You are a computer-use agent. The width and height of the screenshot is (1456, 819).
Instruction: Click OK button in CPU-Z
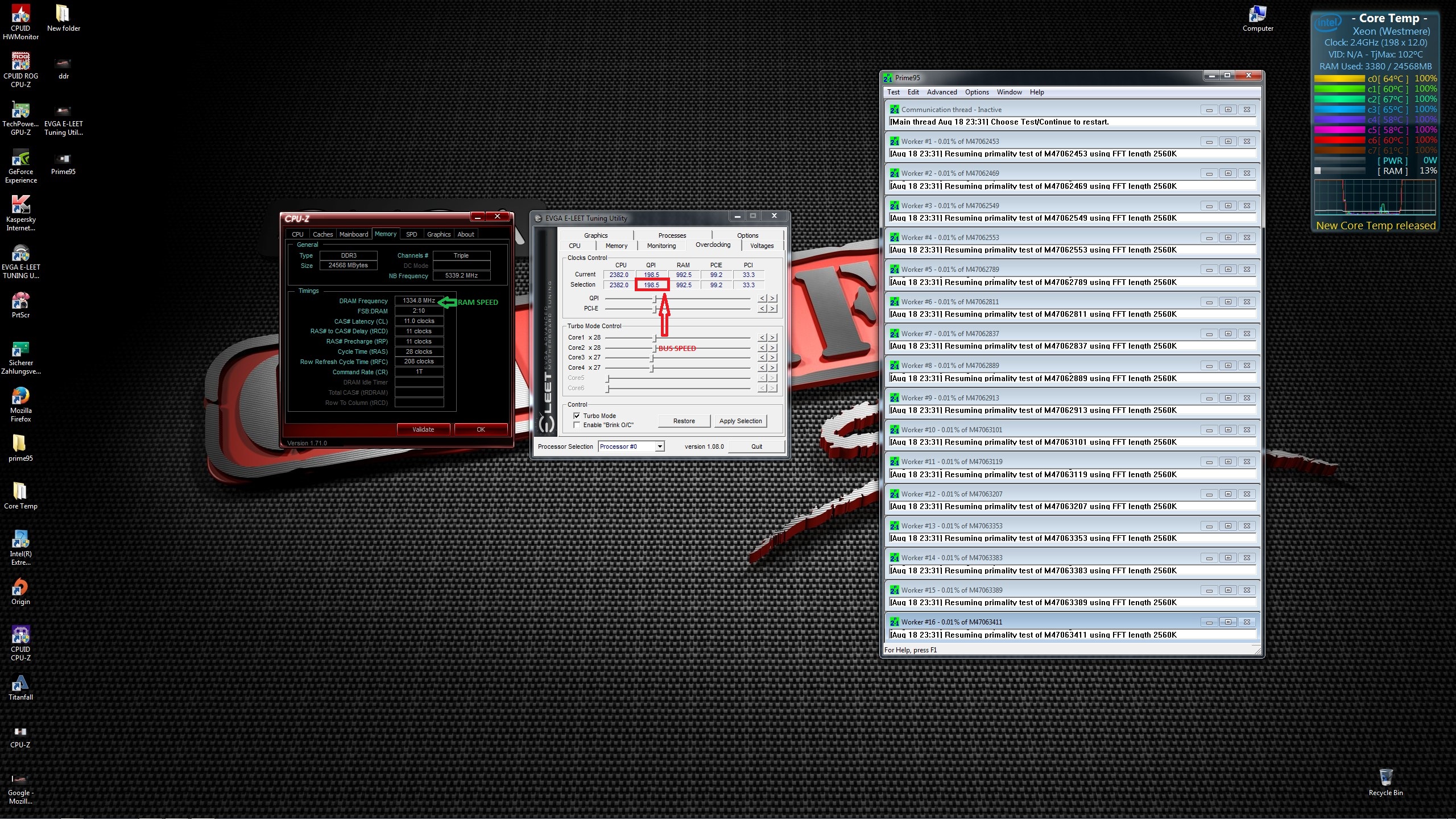click(481, 429)
